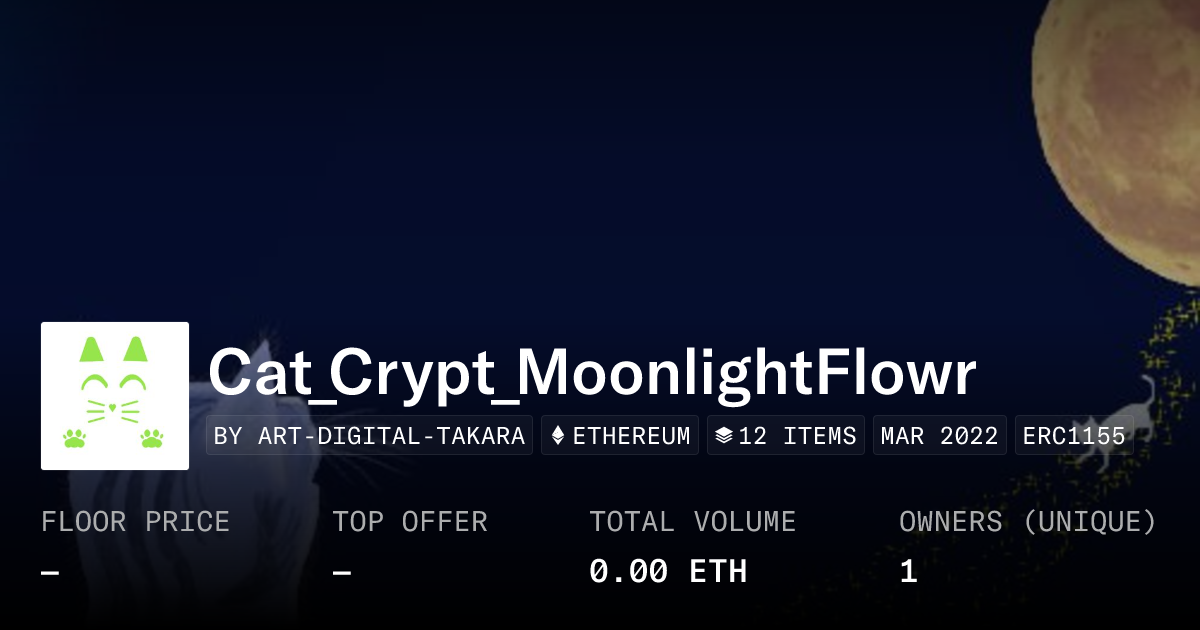Image resolution: width=1200 pixels, height=630 pixels.
Task: Open the ART-DIGITAL-TAKARA creator badge
Action: 369,436
